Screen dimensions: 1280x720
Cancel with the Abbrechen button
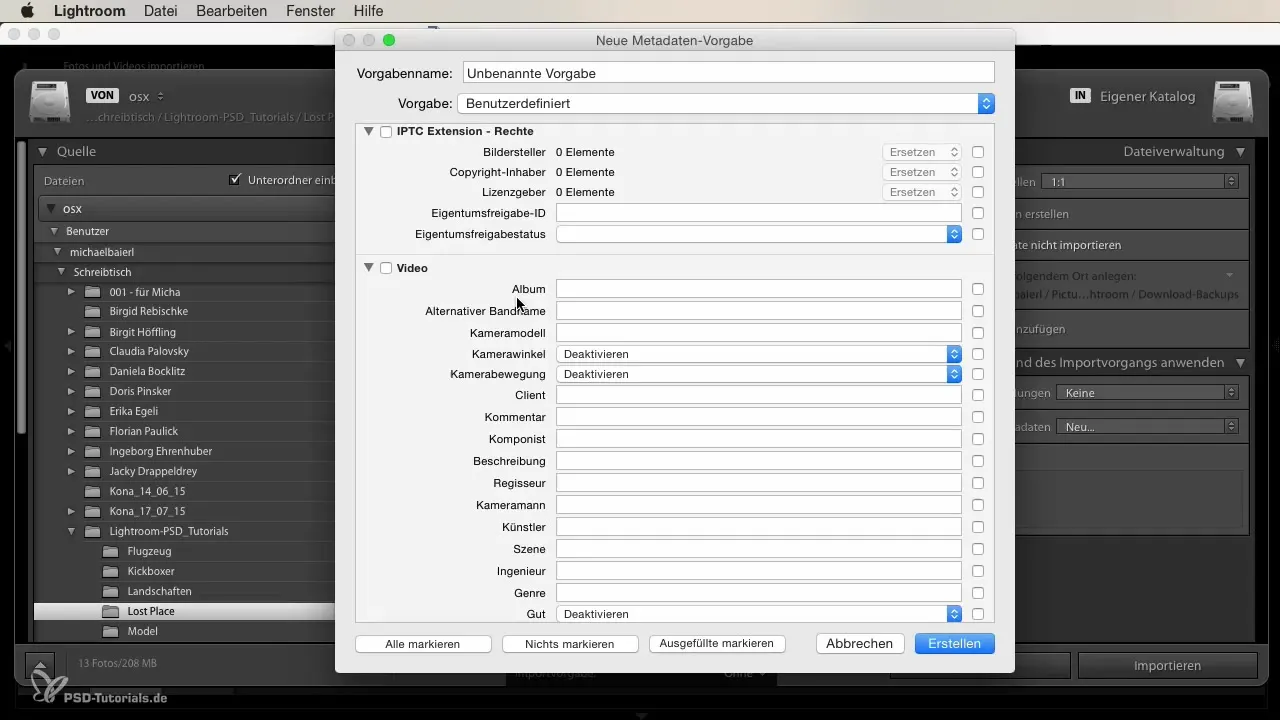tap(860, 644)
